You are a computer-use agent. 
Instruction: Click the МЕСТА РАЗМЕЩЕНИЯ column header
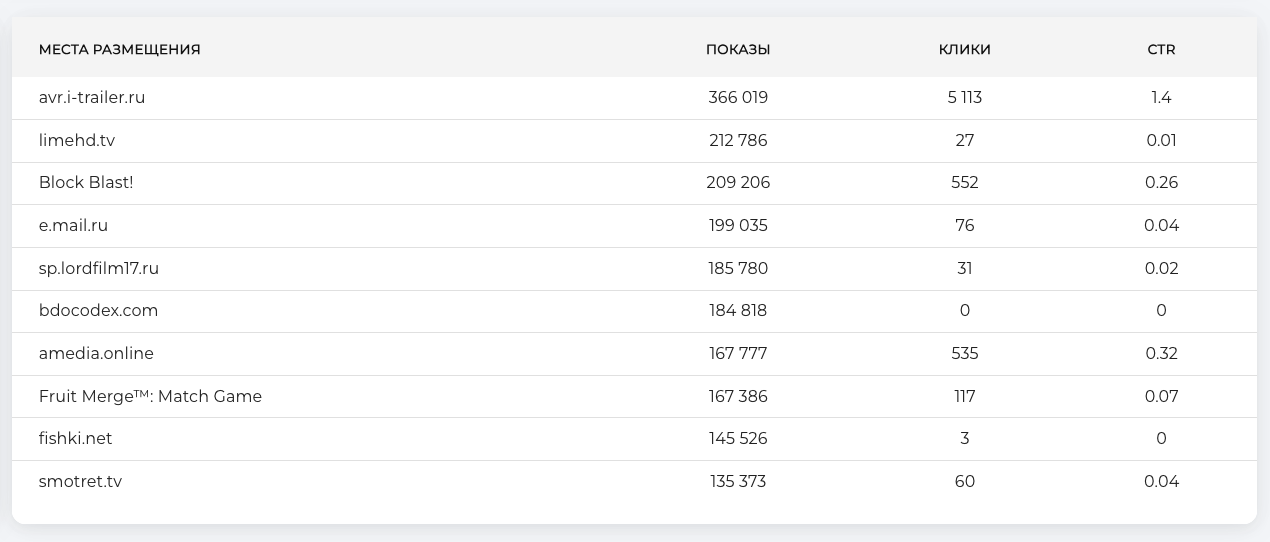(x=119, y=50)
